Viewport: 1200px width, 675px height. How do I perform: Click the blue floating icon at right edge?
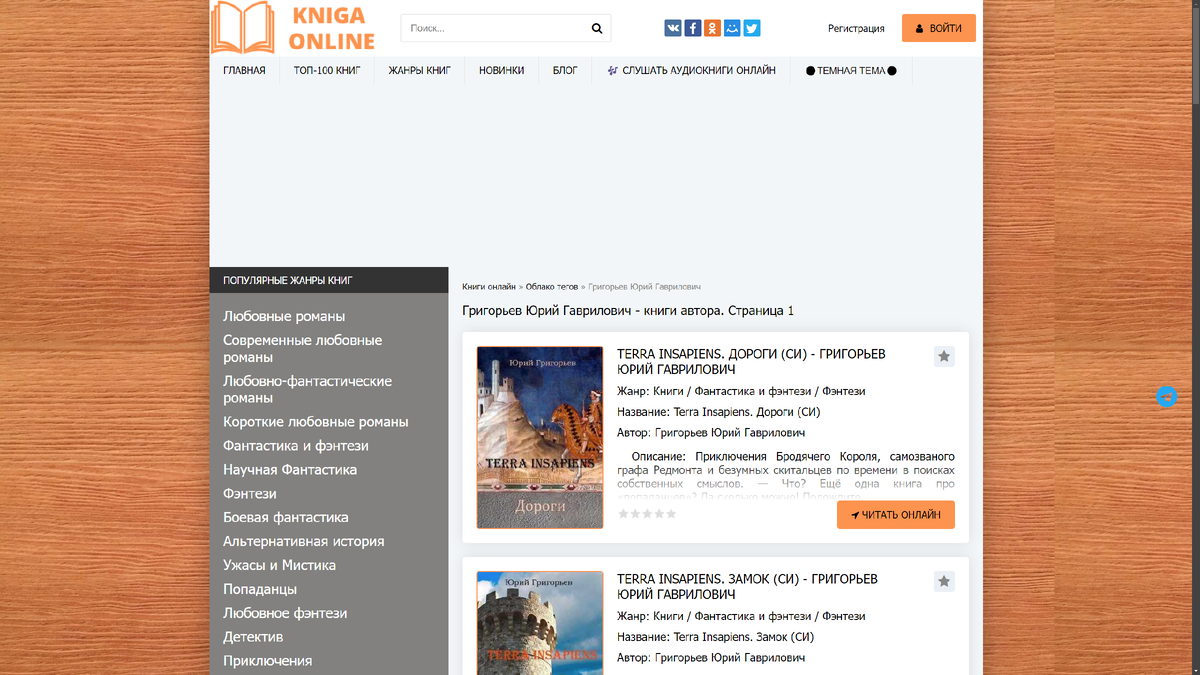[1166, 396]
